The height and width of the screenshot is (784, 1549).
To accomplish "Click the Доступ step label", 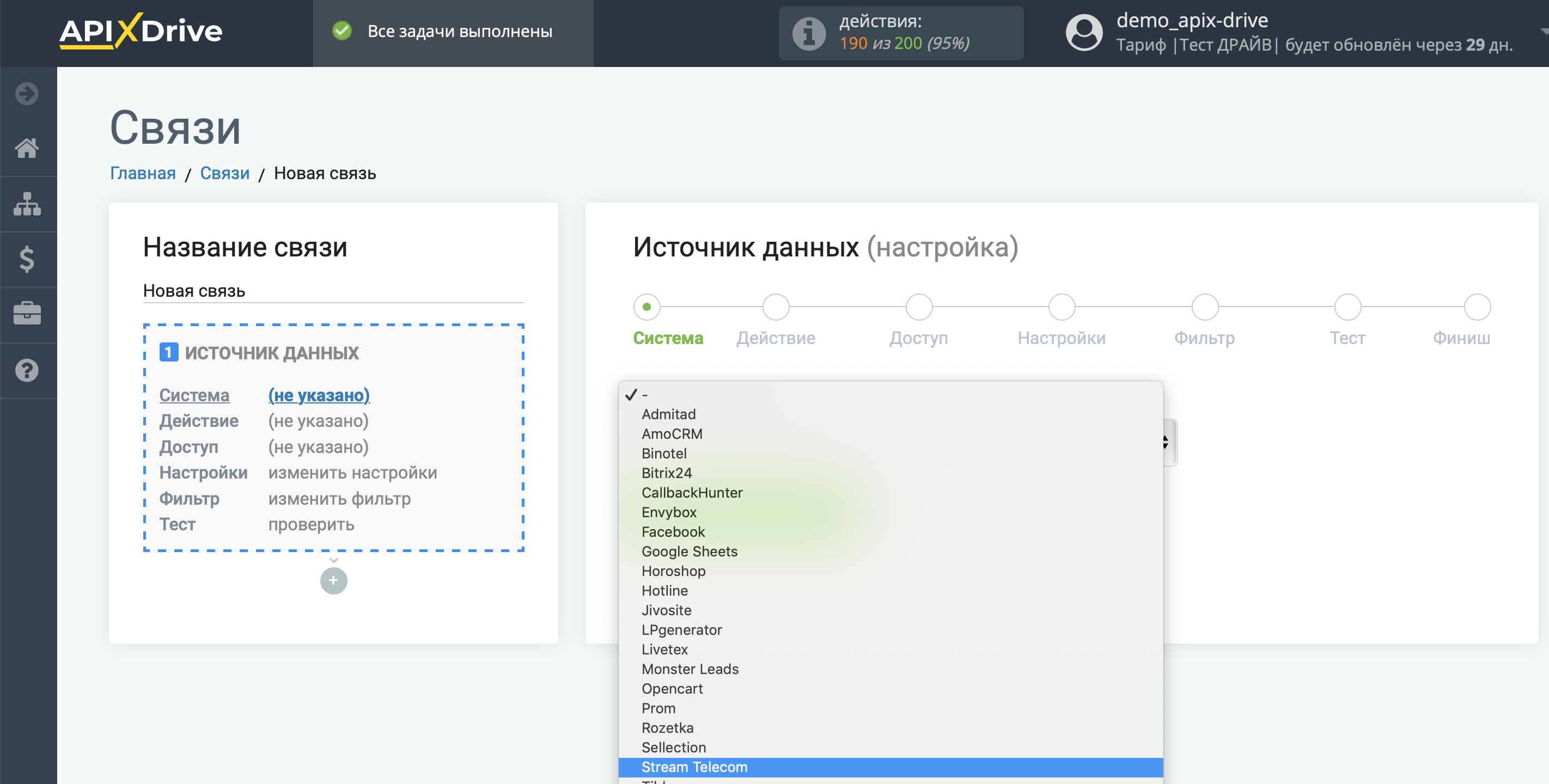I will 919,338.
